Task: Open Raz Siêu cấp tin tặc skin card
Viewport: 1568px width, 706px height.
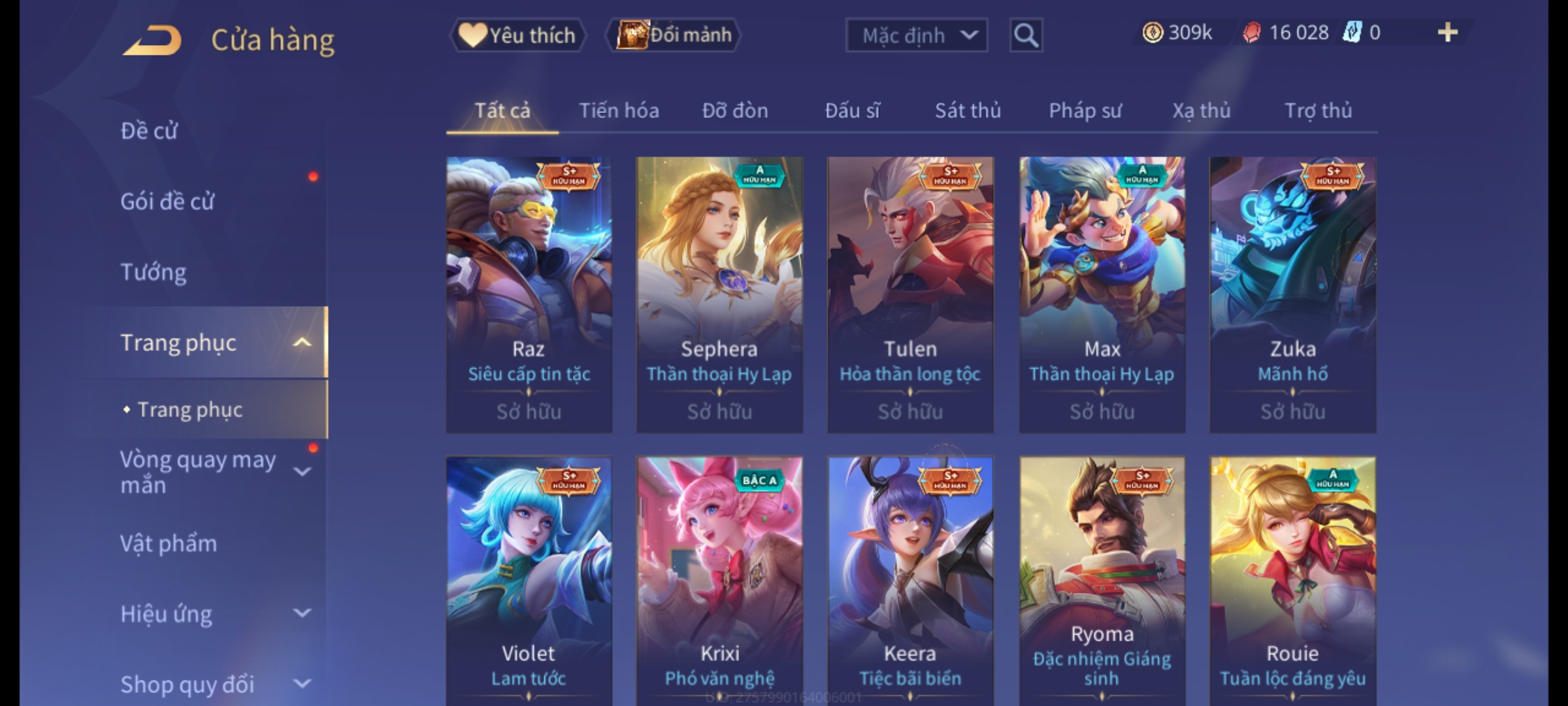Action: (x=529, y=294)
